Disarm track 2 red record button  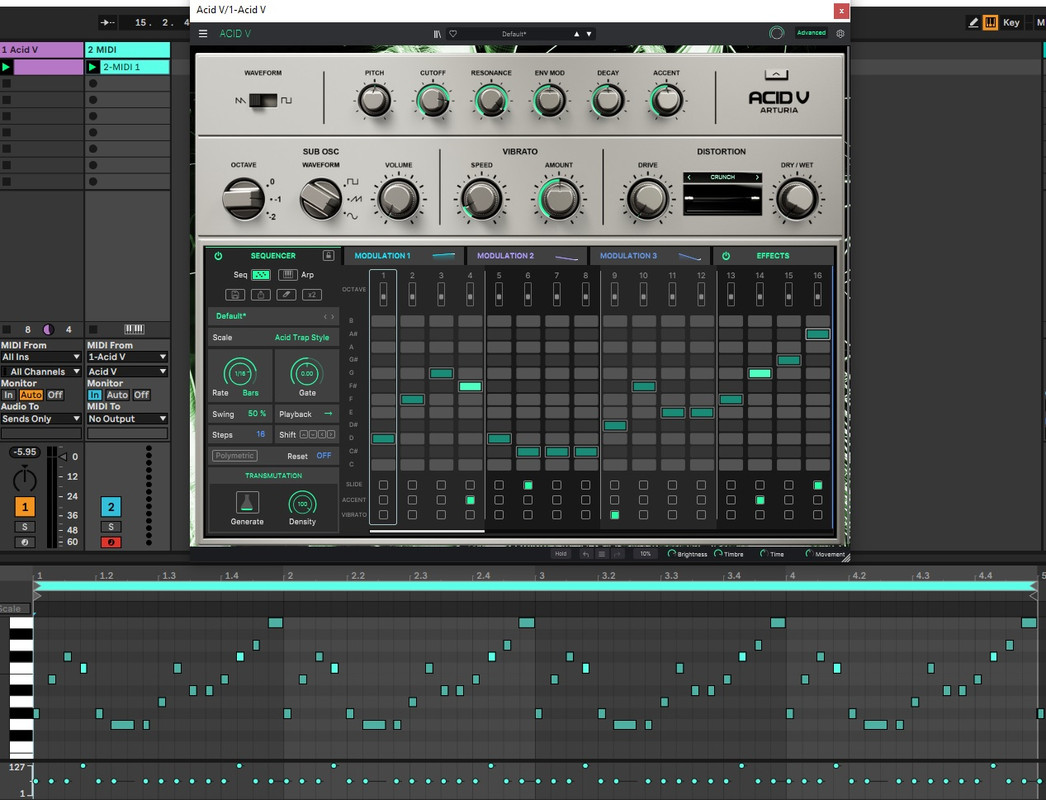[111, 542]
